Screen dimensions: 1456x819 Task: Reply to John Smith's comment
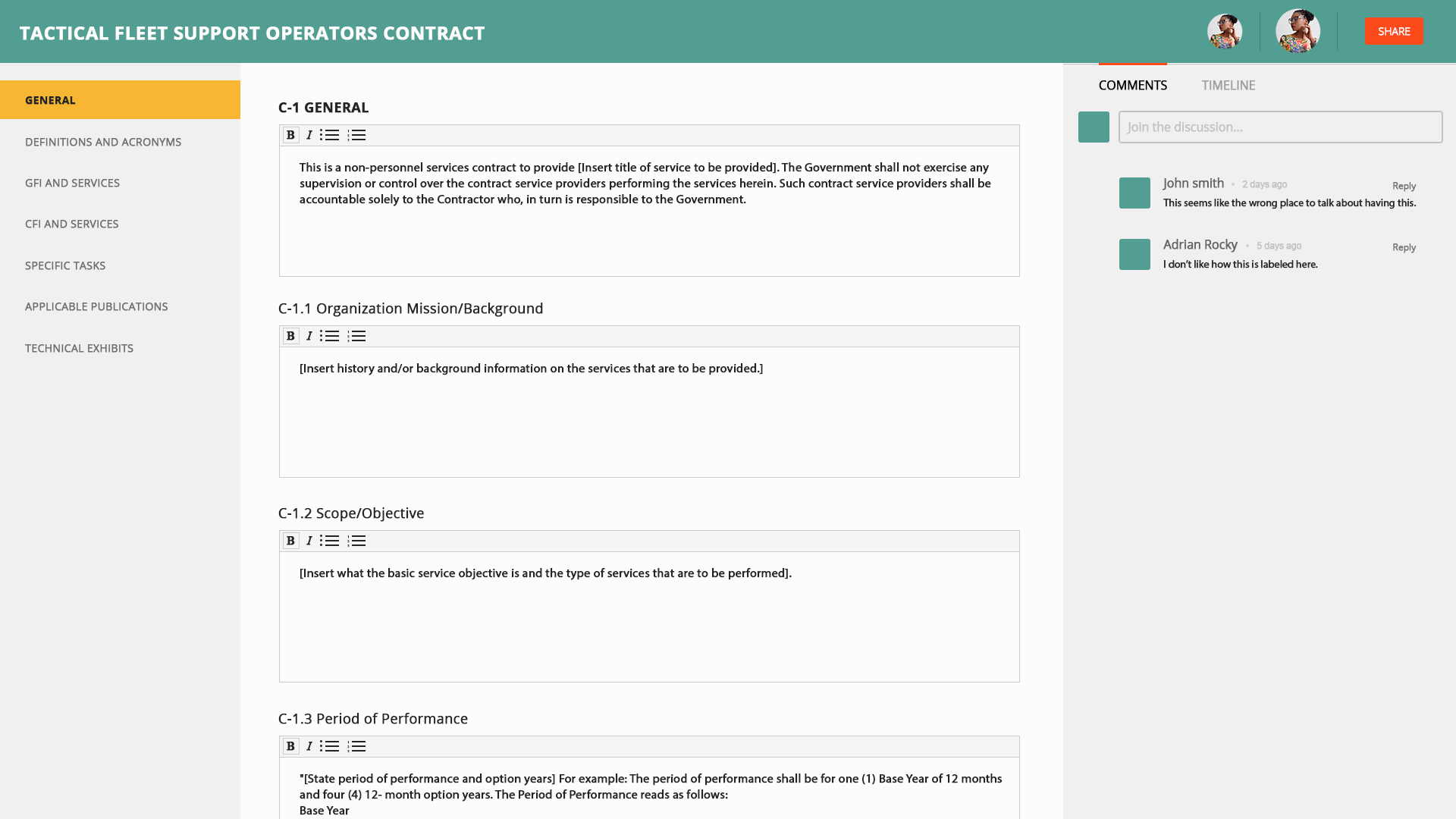coord(1404,186)
